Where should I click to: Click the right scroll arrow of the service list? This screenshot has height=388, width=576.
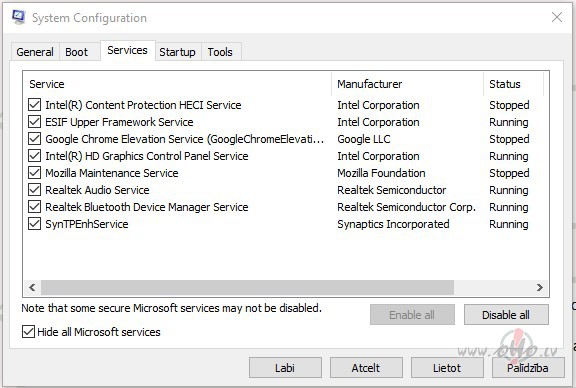539,287
